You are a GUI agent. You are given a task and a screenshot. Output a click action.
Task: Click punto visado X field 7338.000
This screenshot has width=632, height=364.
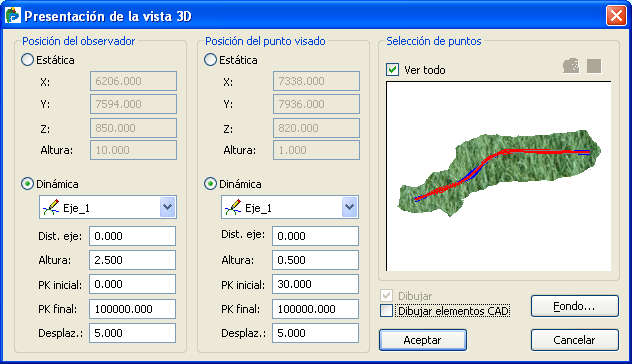(316, 81)
